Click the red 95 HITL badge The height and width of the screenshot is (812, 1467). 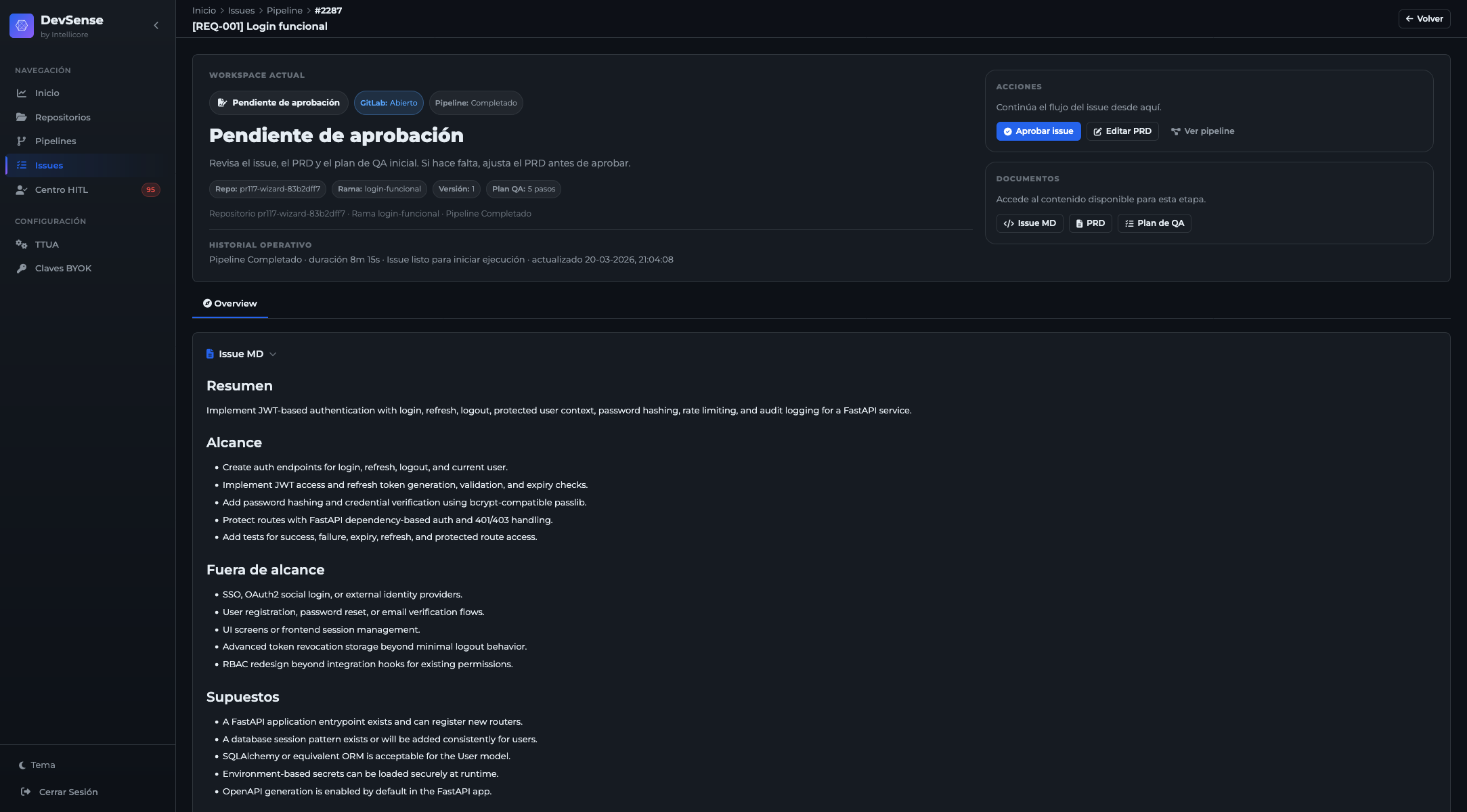coord(150,190)
